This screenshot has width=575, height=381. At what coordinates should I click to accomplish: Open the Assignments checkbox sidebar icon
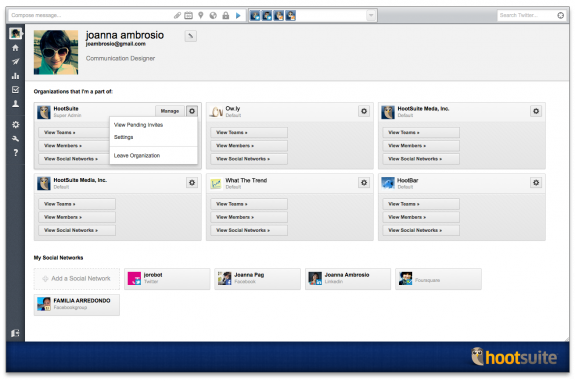pos(15,89)
